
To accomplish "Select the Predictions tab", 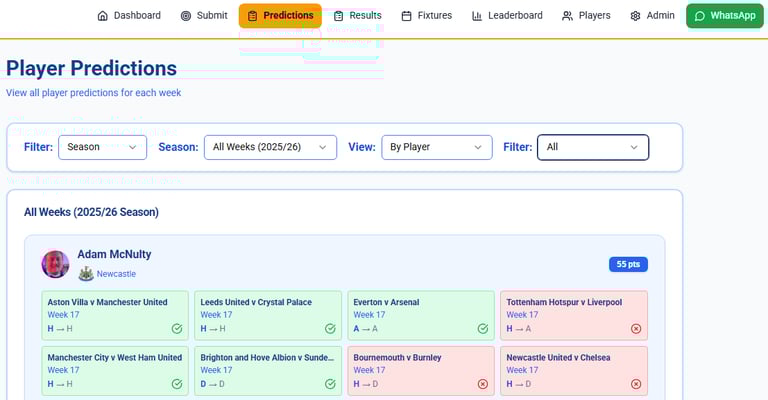I will point(280,16).
